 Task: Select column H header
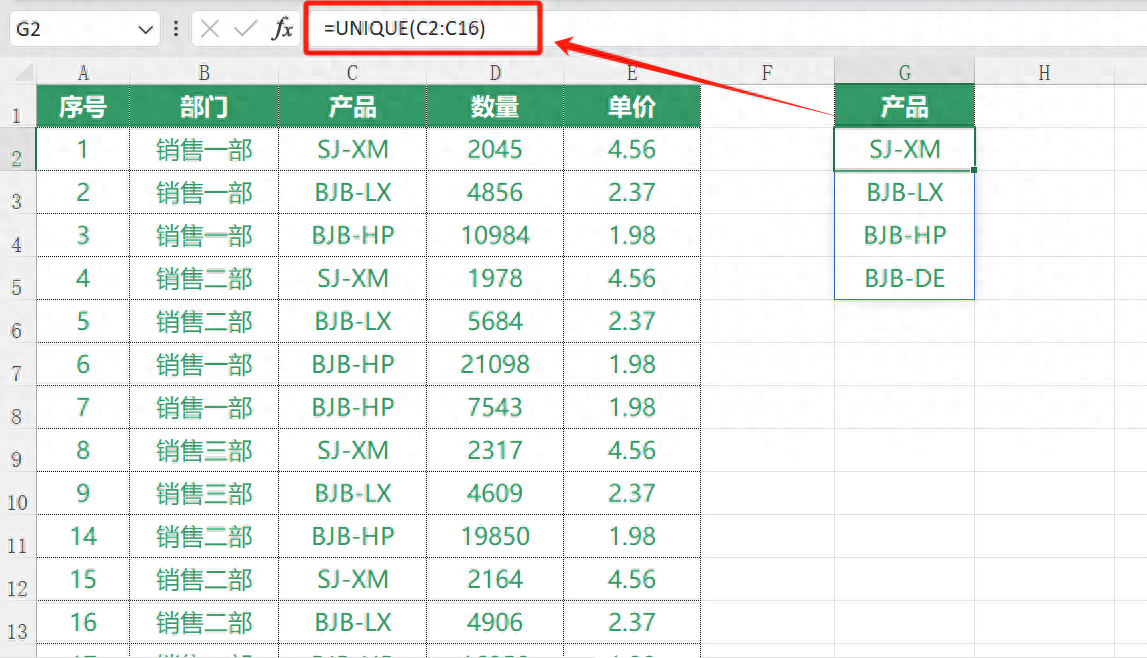(1045, 72)
